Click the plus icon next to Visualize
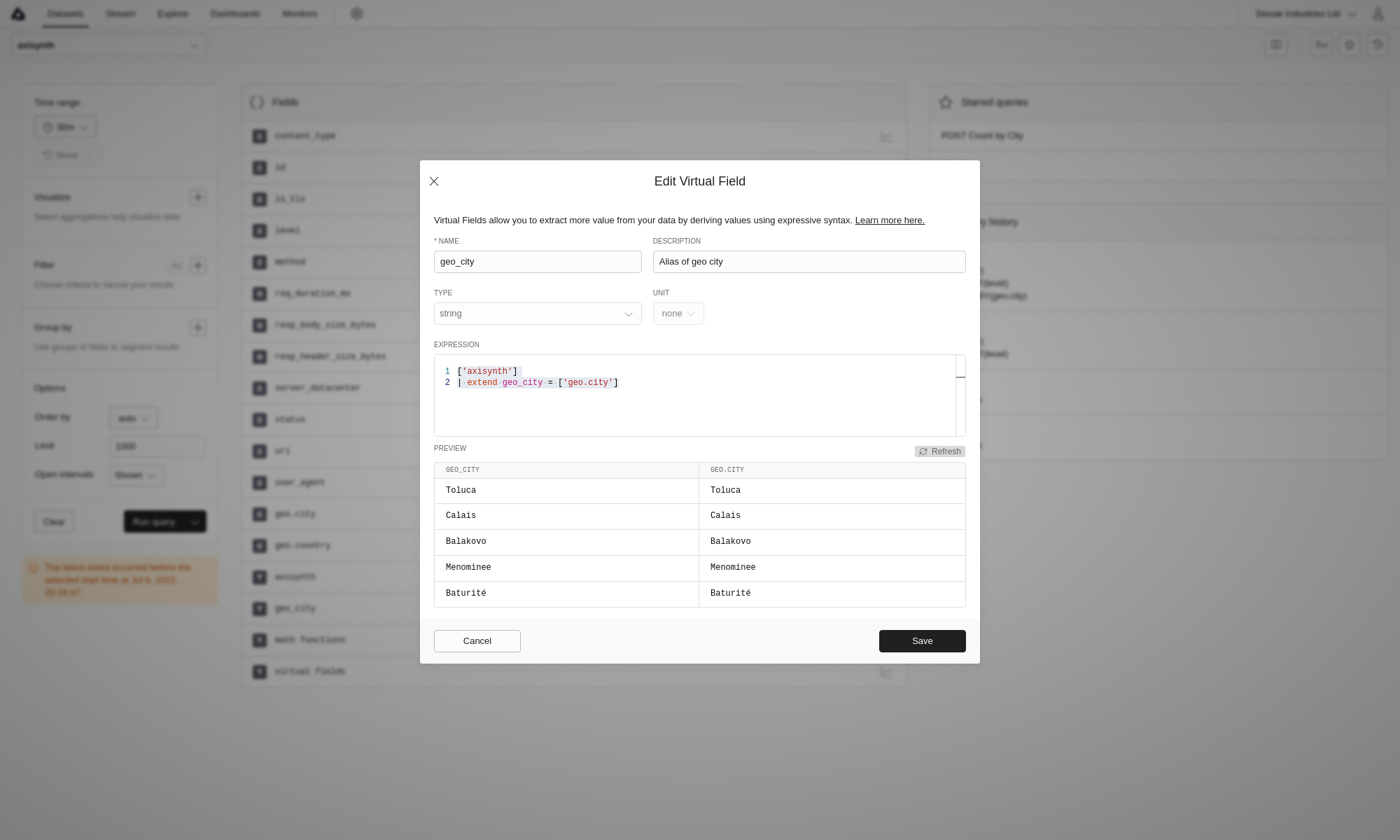Image resolution: width=1400 pixels, height=840 pixels. (198, 197)
